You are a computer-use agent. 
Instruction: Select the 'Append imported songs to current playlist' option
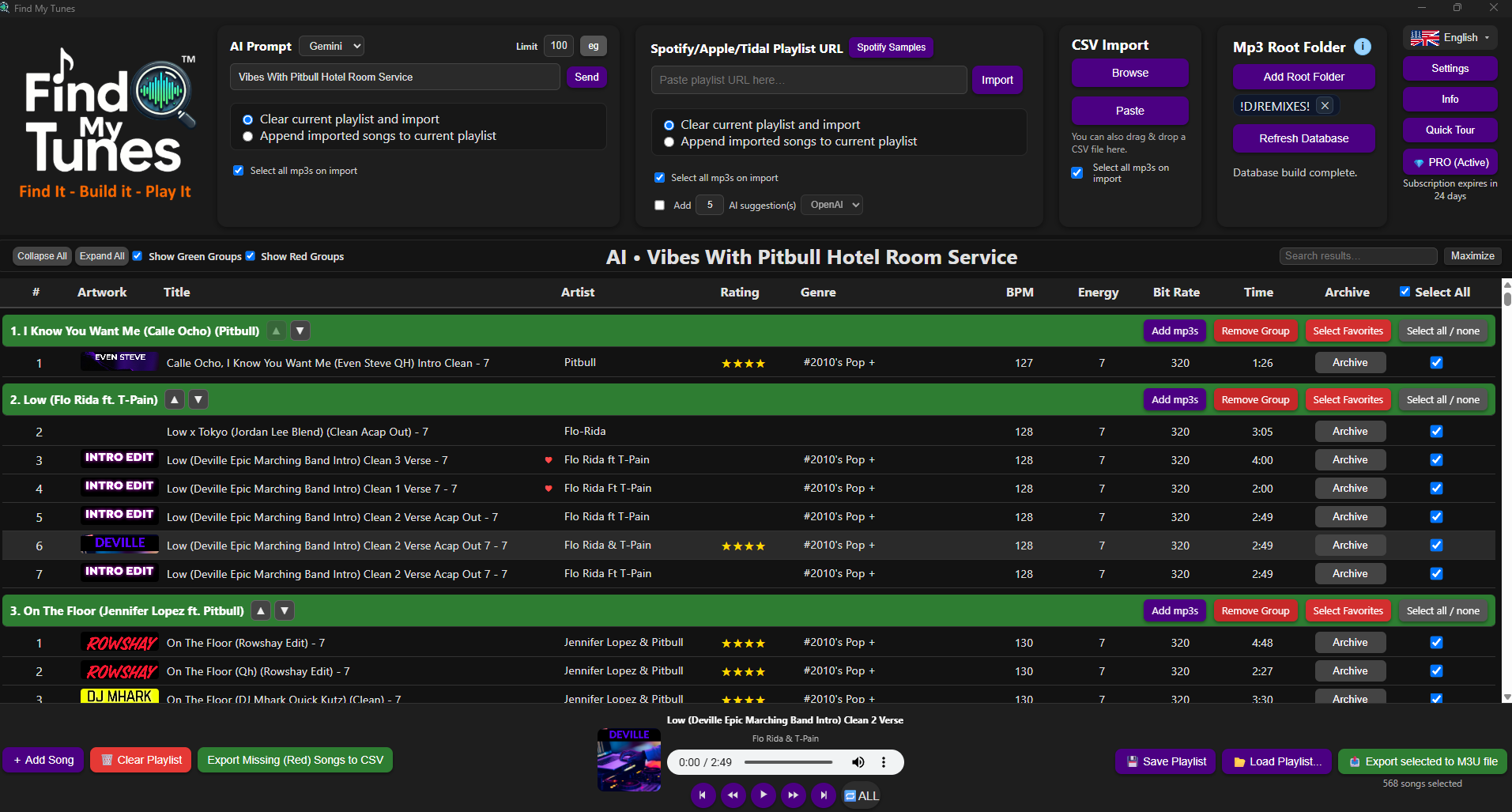click(x=247, y=136)
